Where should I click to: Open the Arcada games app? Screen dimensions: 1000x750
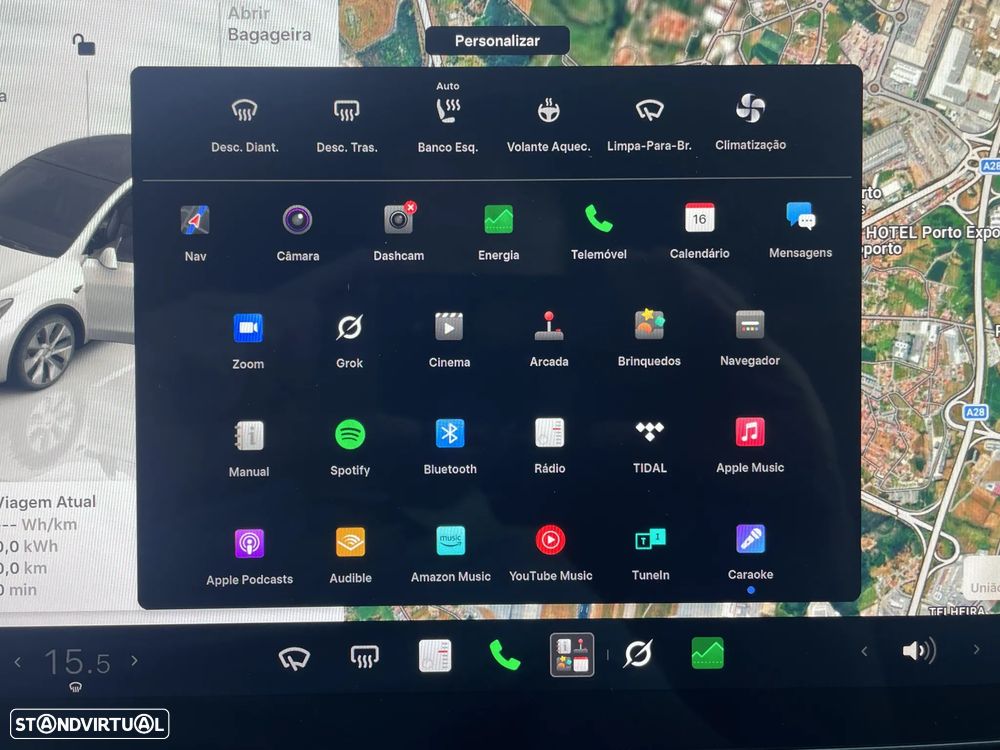[x=549, y=339]
